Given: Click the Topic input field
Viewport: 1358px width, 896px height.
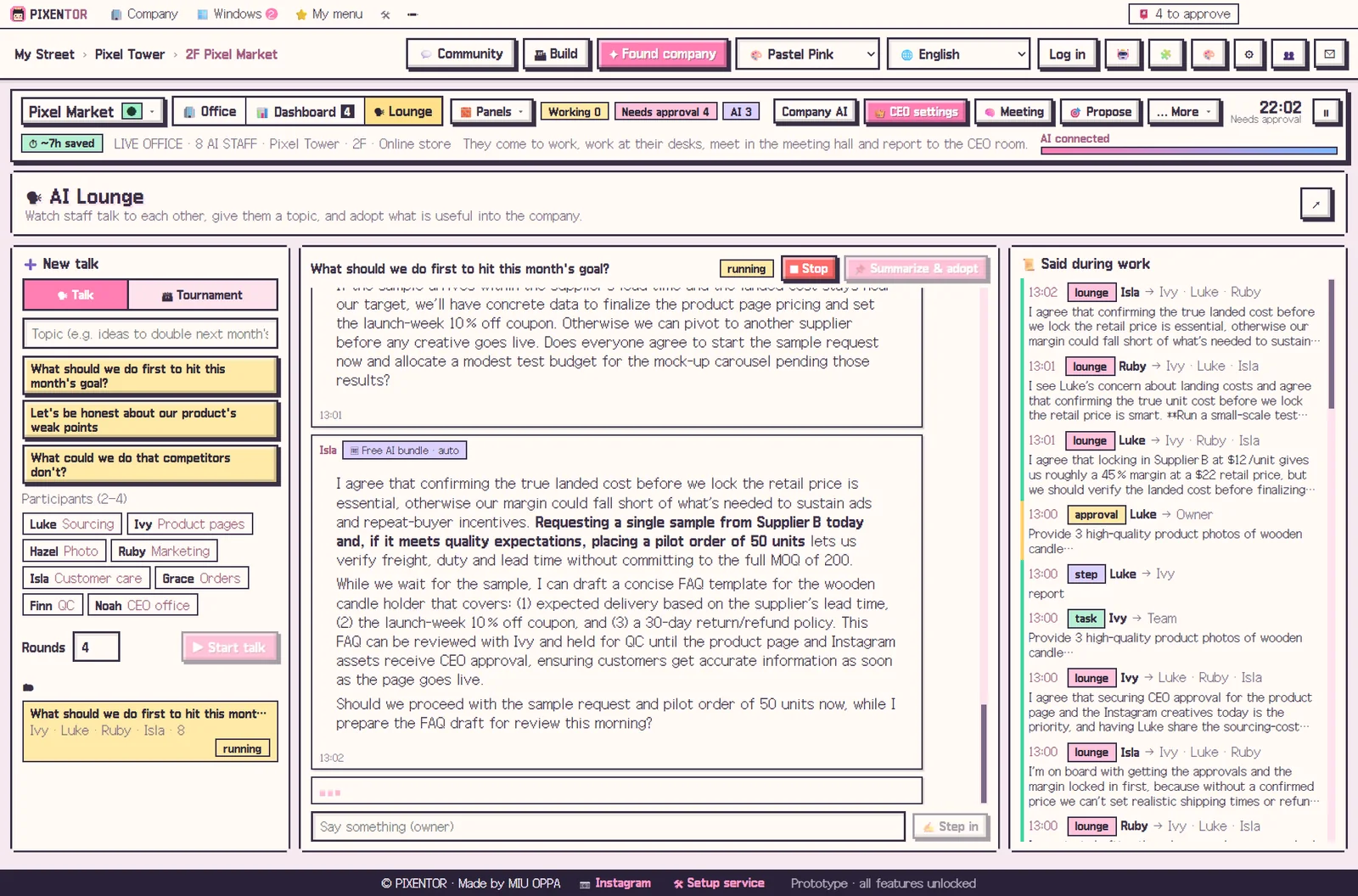Looking at the screenshot, I should pos(150,333).
